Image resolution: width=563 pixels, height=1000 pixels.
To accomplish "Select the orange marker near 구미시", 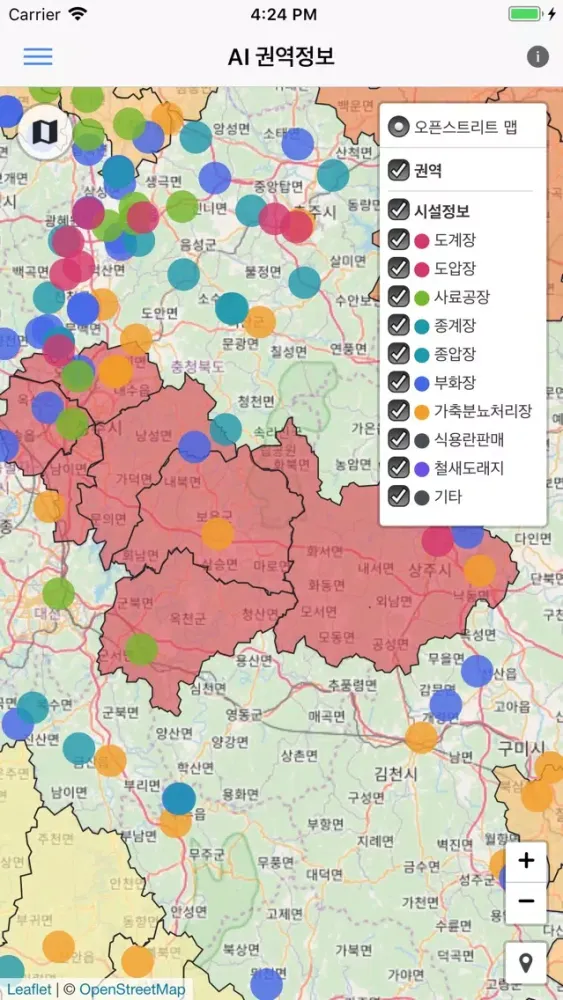I will (550, 768).
